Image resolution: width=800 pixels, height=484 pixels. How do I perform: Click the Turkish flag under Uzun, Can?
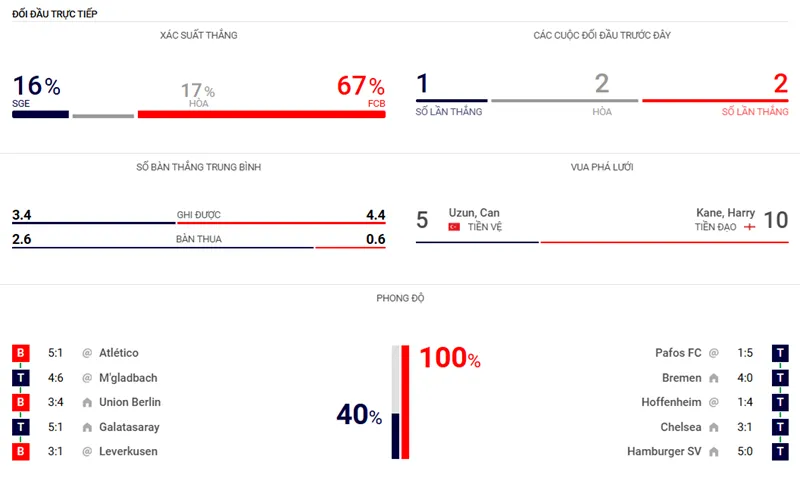pos(454,228)
